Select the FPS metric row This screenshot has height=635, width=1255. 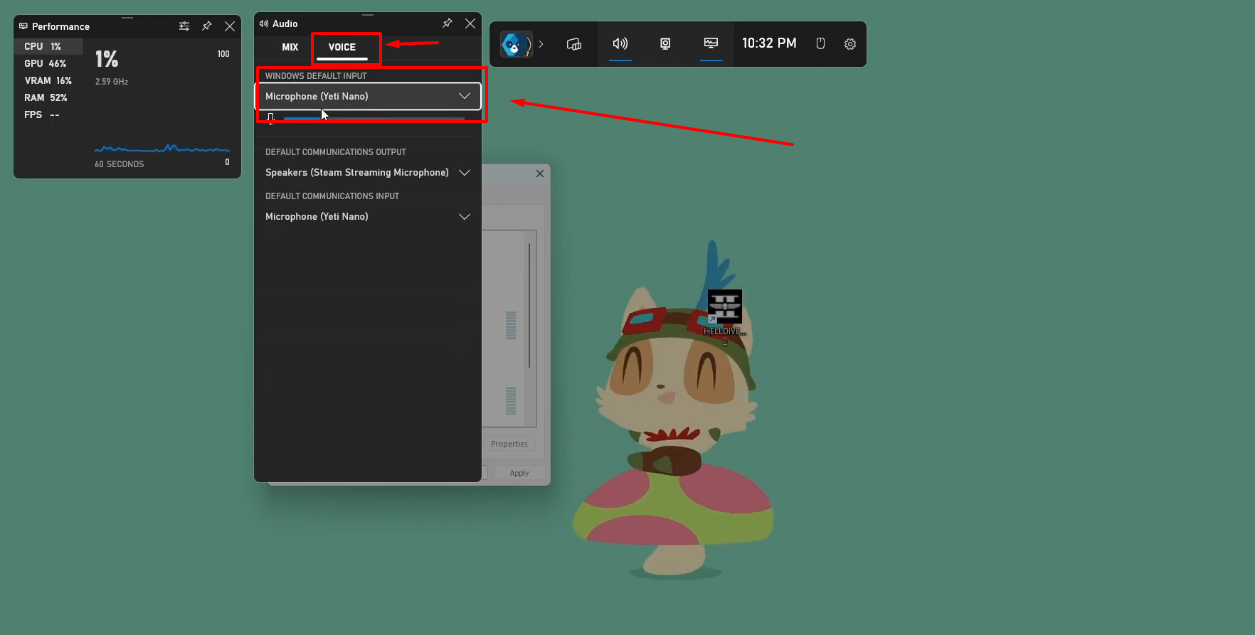click(48, 115)
